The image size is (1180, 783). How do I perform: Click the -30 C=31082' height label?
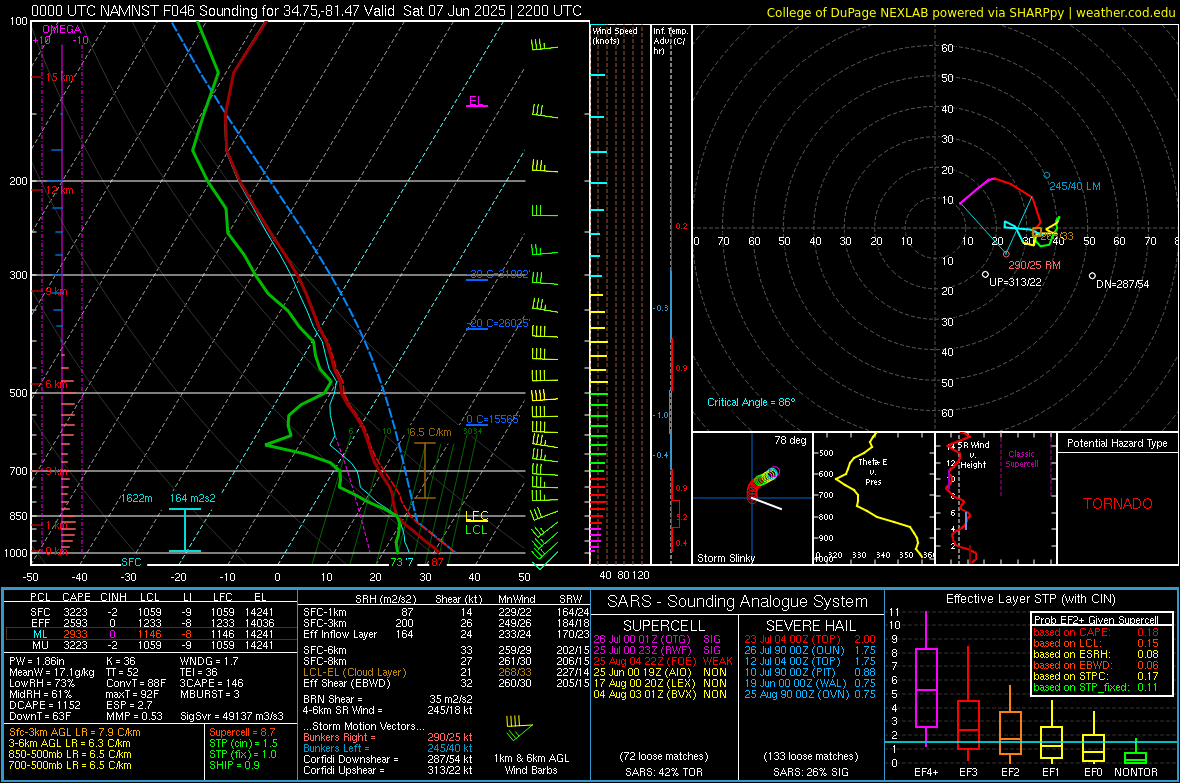499,274
